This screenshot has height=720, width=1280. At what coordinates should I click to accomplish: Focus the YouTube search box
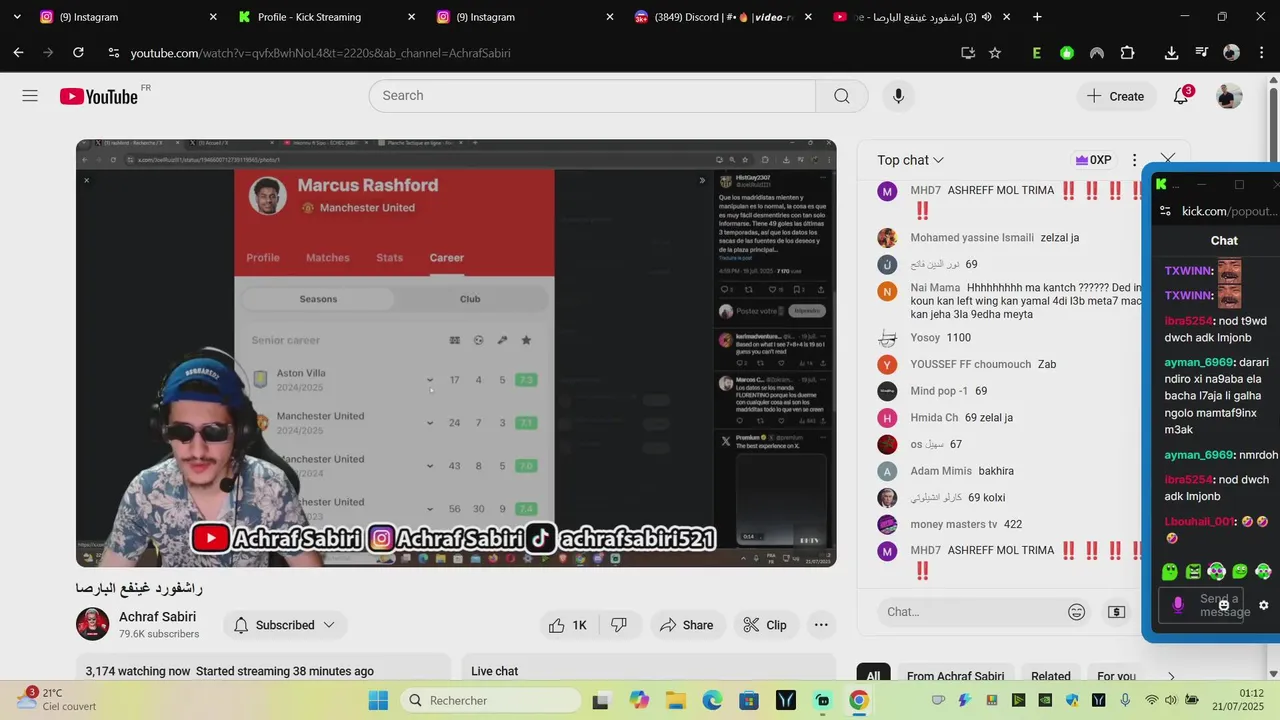(592, 96)
